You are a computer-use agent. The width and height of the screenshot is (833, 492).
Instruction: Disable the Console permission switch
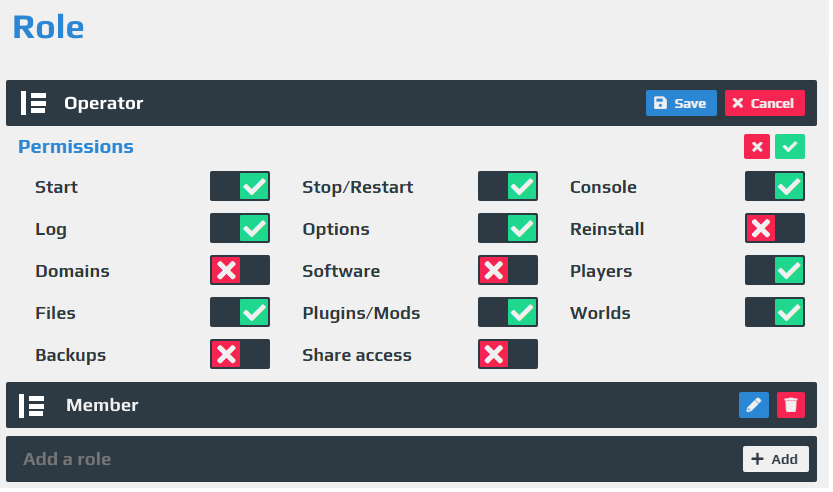coord(775,186)
